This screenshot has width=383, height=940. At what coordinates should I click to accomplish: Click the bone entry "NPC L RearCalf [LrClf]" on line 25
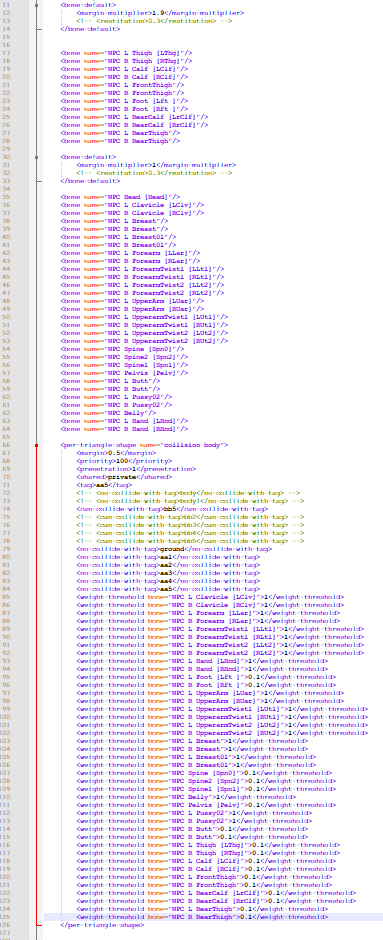(134, 117)
